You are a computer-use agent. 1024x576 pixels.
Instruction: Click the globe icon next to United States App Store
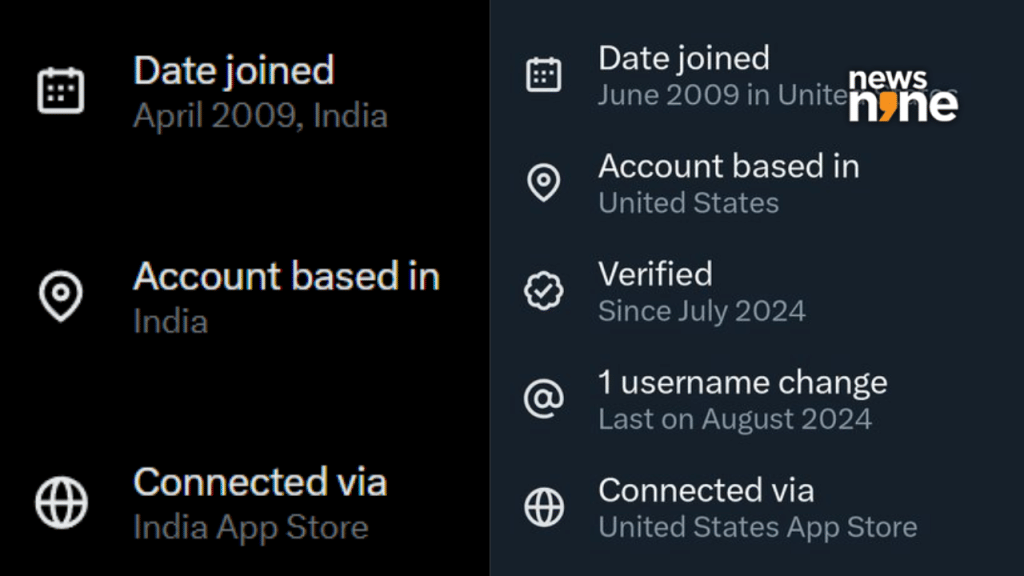point(543,506)
